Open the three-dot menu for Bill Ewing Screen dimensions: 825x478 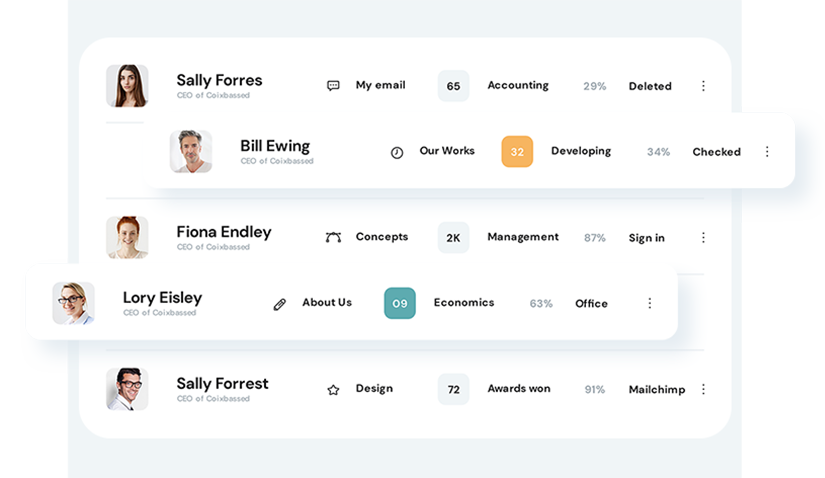pos(767,152)
